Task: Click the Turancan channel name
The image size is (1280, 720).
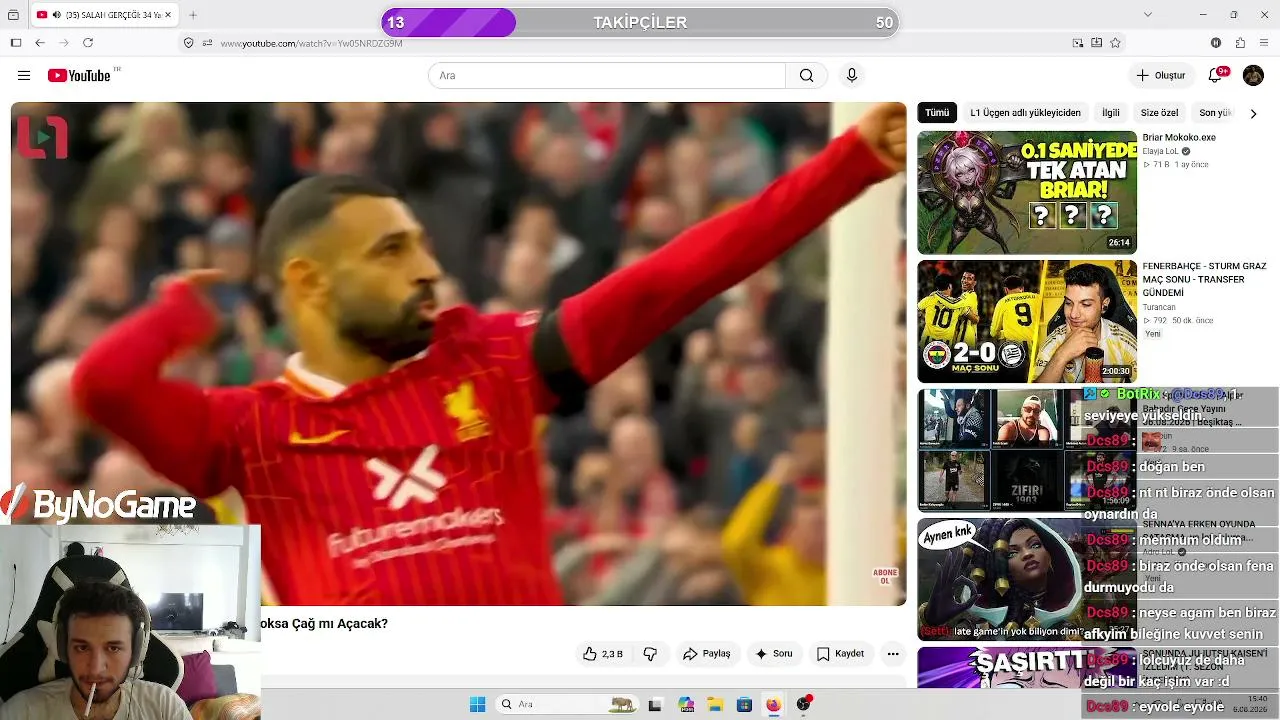Action: coord(1160,308)
